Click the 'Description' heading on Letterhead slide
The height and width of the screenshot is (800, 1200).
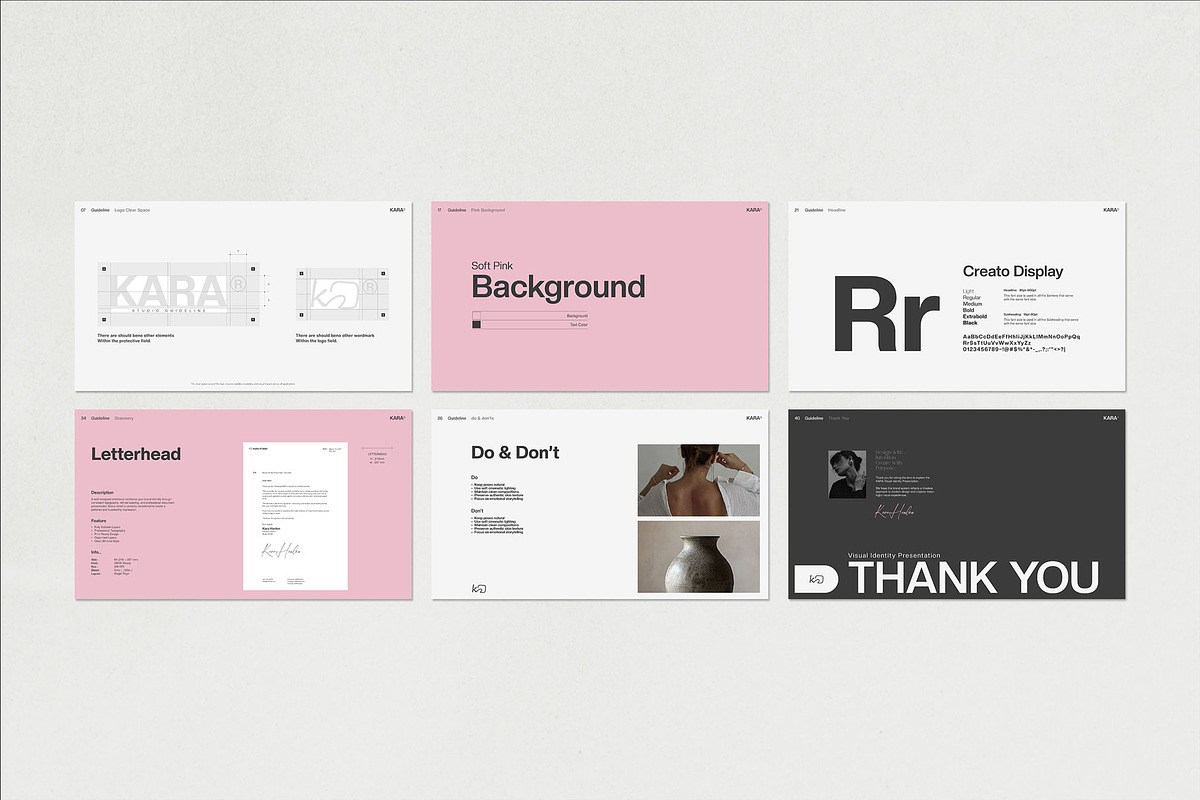(102, 493)
